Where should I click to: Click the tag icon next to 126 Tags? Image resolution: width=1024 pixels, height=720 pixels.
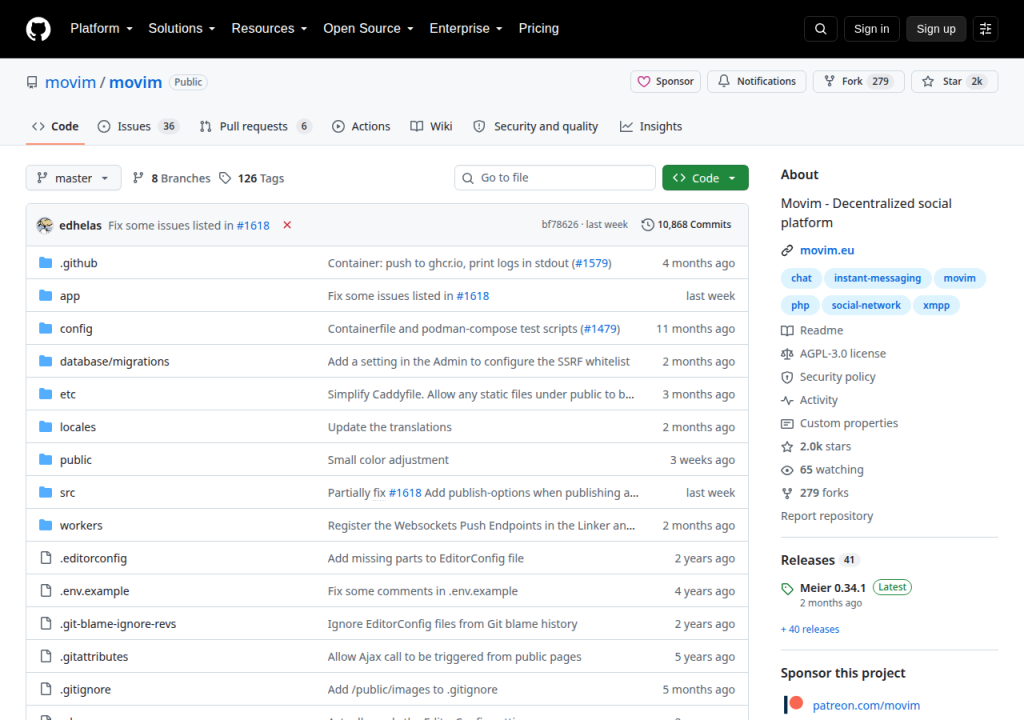coord(225,178)
